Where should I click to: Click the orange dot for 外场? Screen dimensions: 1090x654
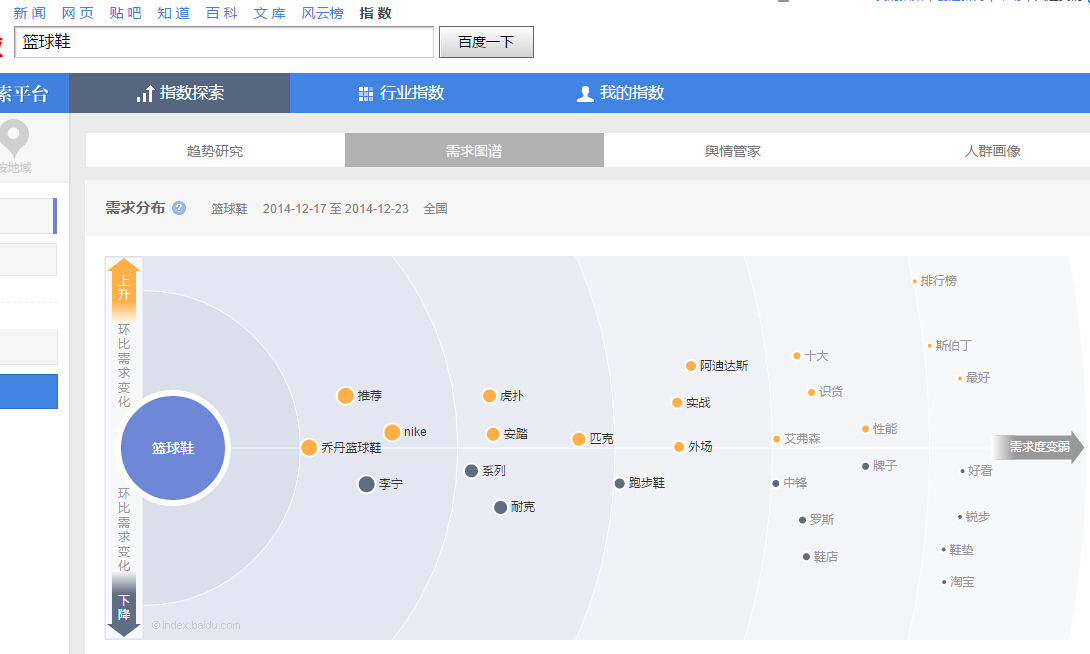coord(679,446)
